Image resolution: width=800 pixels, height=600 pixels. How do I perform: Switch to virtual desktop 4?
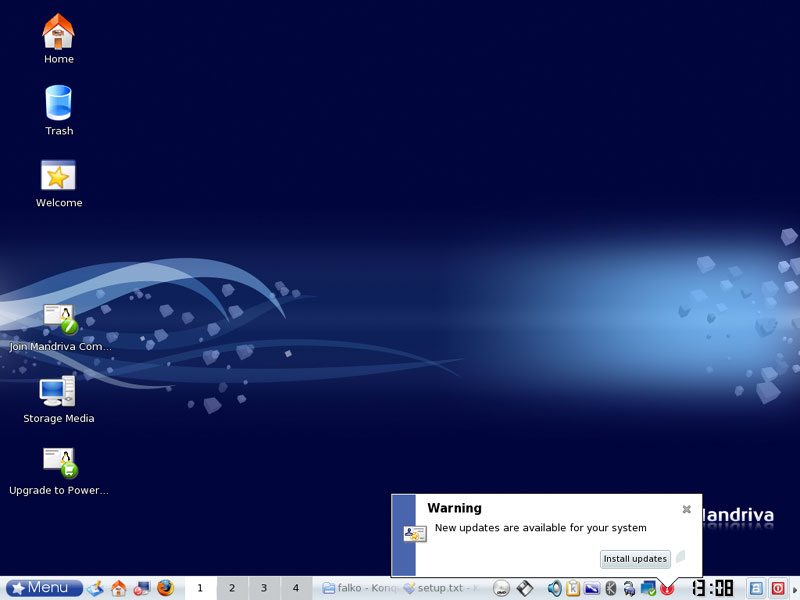296,588
